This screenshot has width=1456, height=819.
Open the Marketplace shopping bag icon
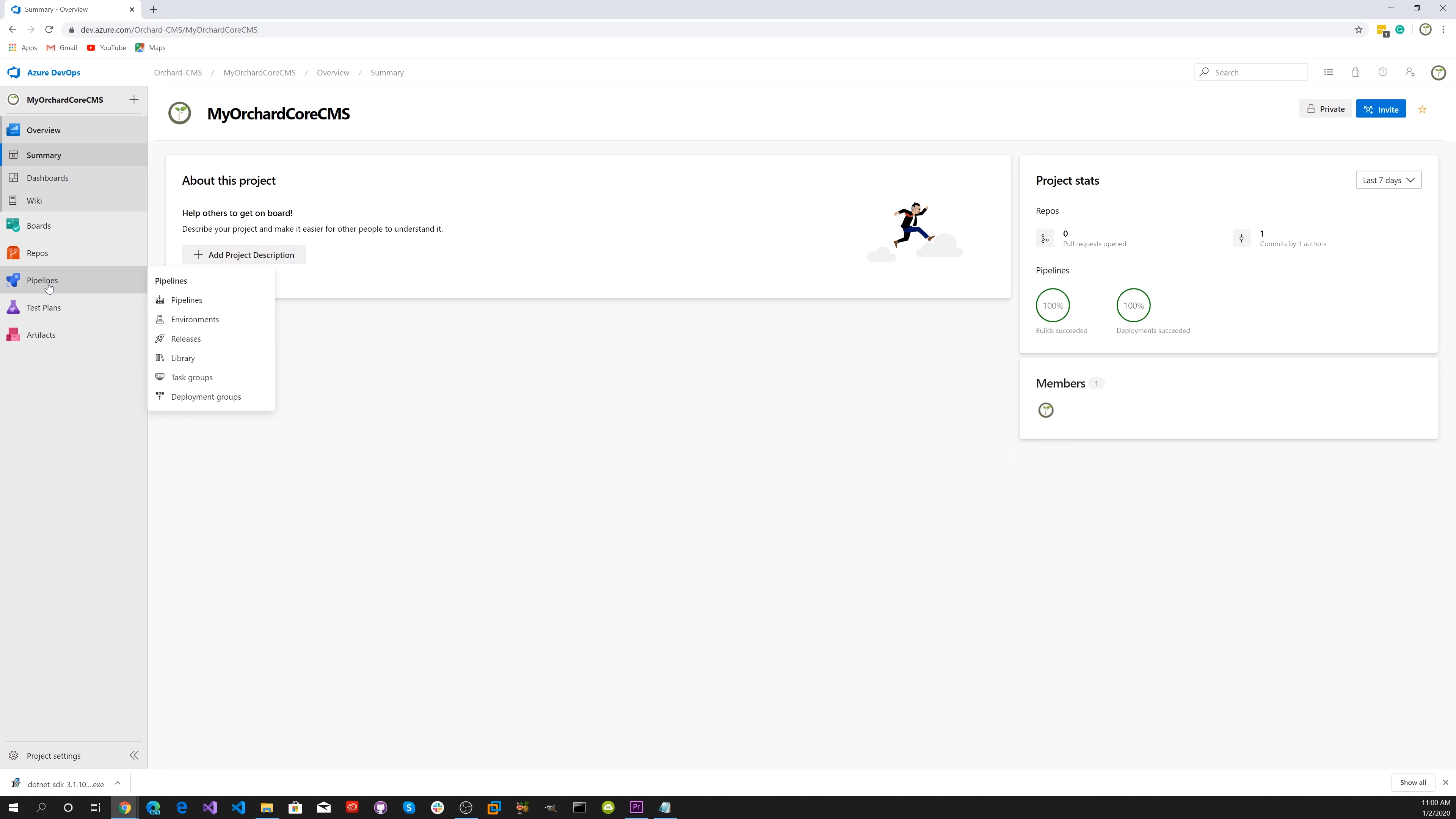pos(1356,72)
